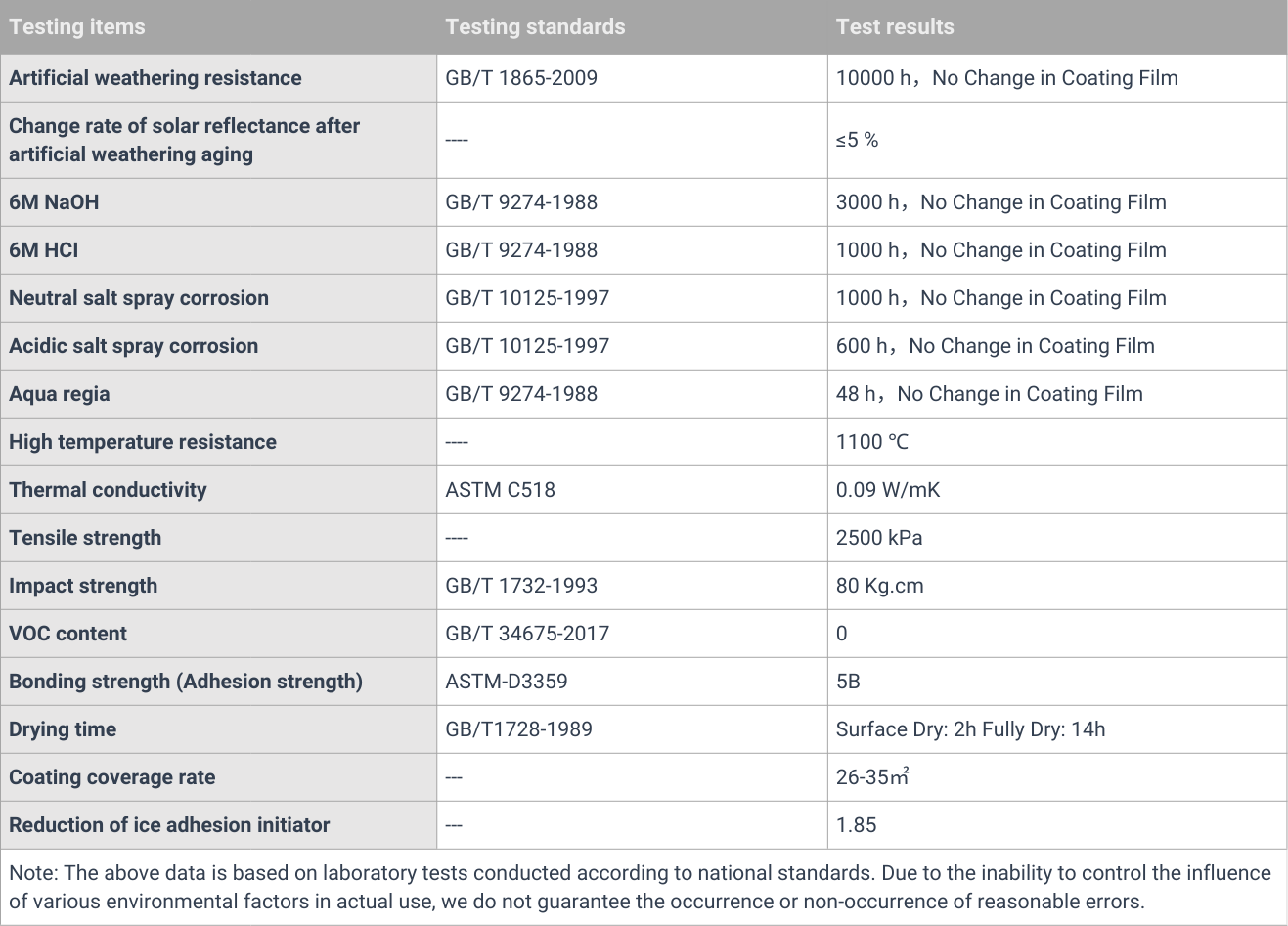The image size is (1288, 926).
Task: Select the 2500 kPa tensile strength value
Action: (x=879, y=538)
